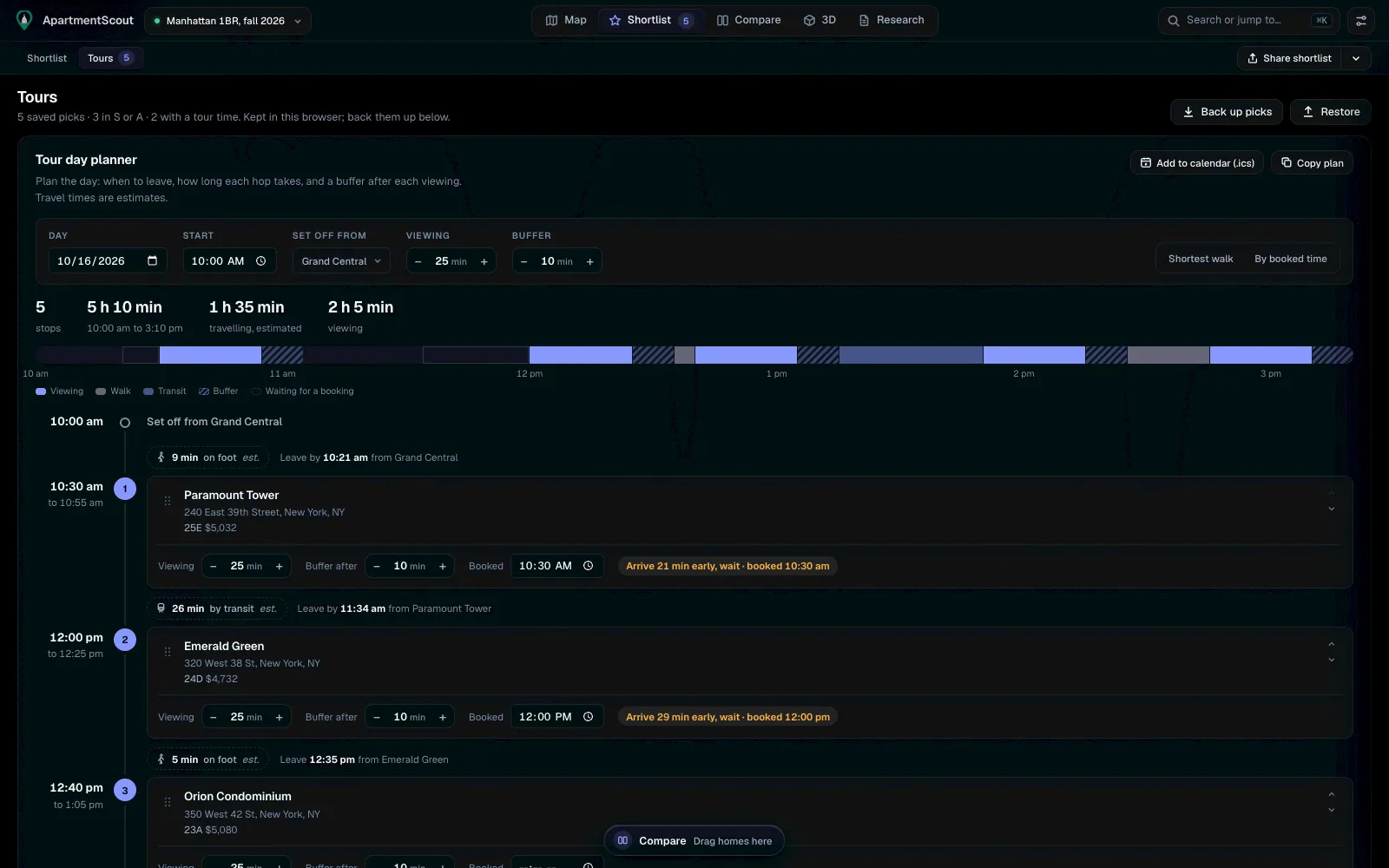Viewport: 1389px width, 868px height.
Task: Select the Tours sub-tab
Action: pyautogui.click(x=110, y=58)
